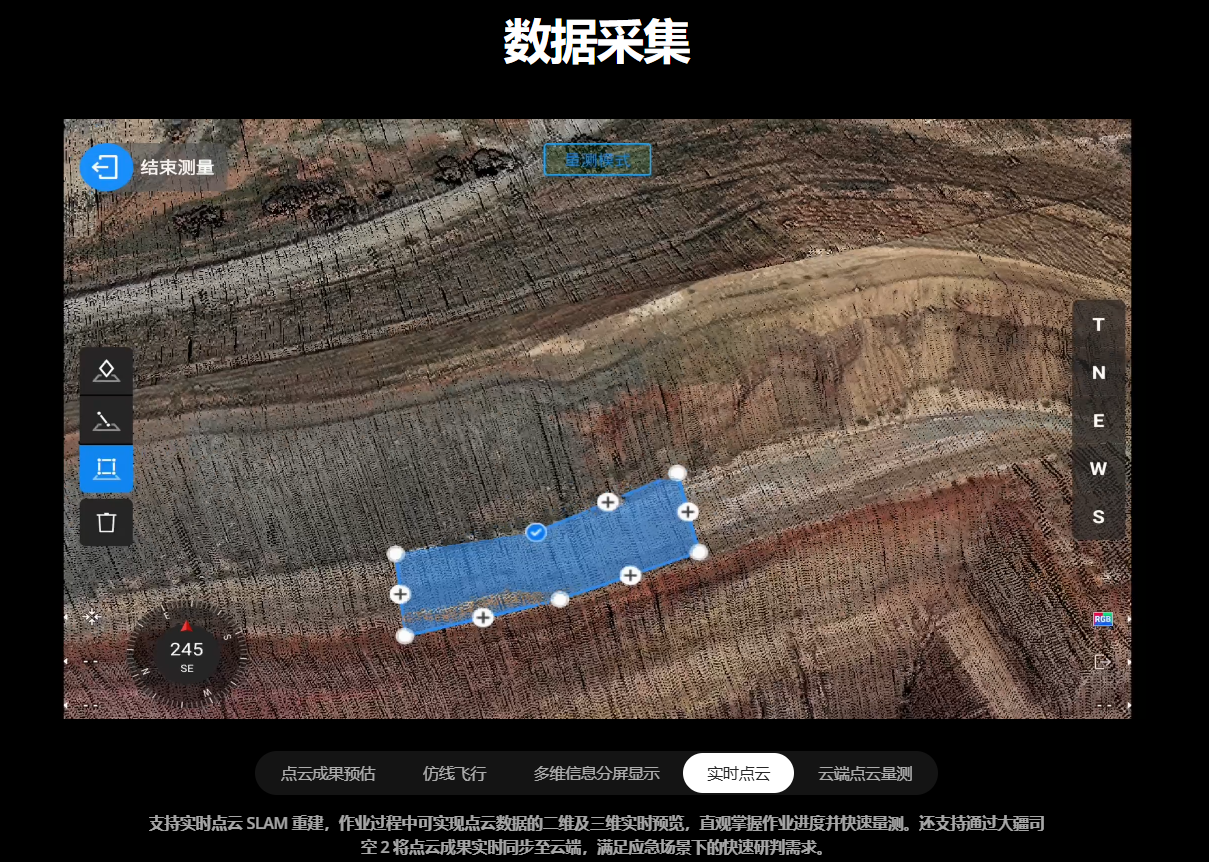Viewport: 1209px width, 862px height.
Task: Select the 实时点云 tab
Action: pyautogui.click(x=738, y=773)
